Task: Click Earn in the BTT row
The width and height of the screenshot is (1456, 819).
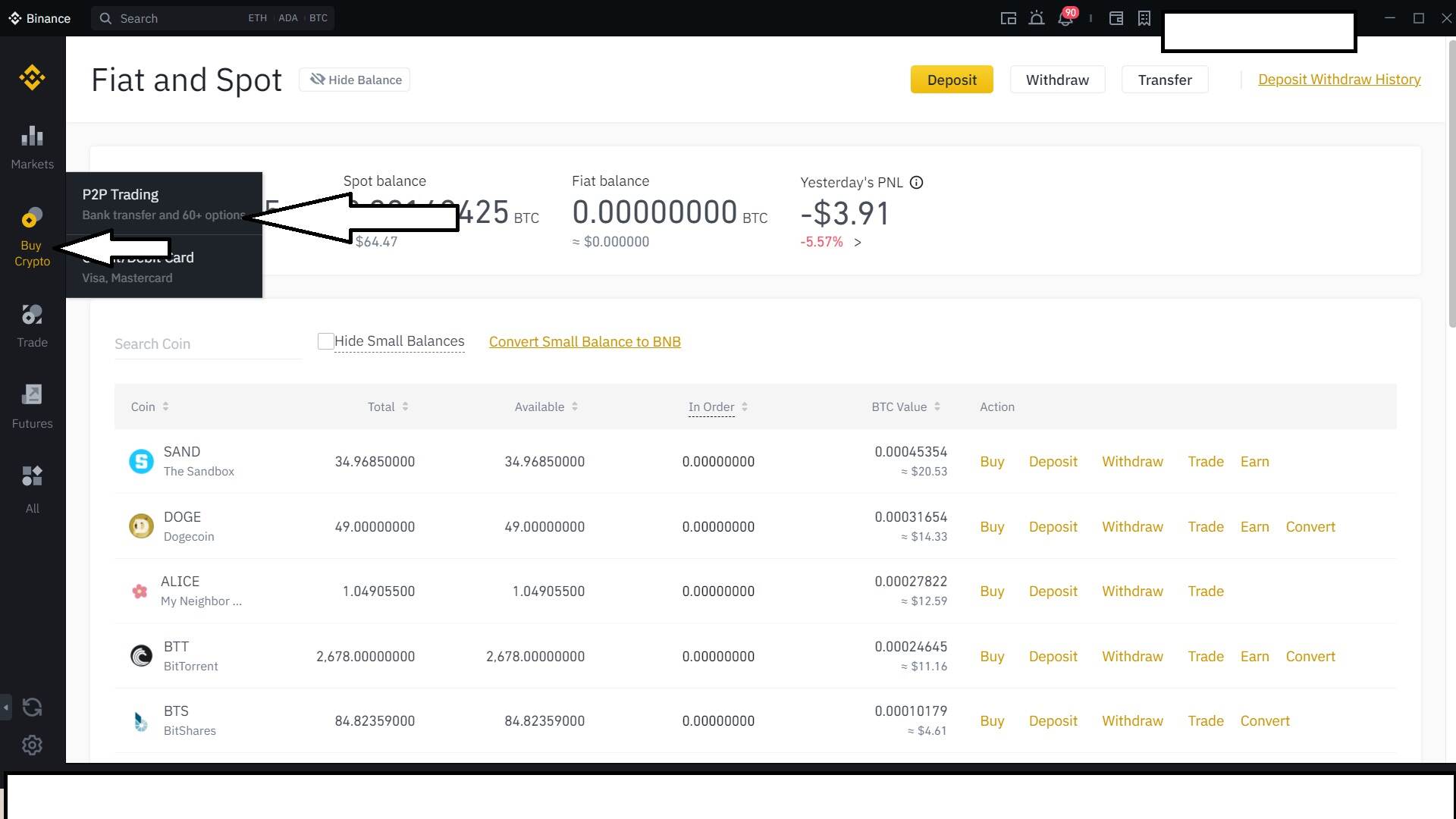Action: coord(1254,656)
